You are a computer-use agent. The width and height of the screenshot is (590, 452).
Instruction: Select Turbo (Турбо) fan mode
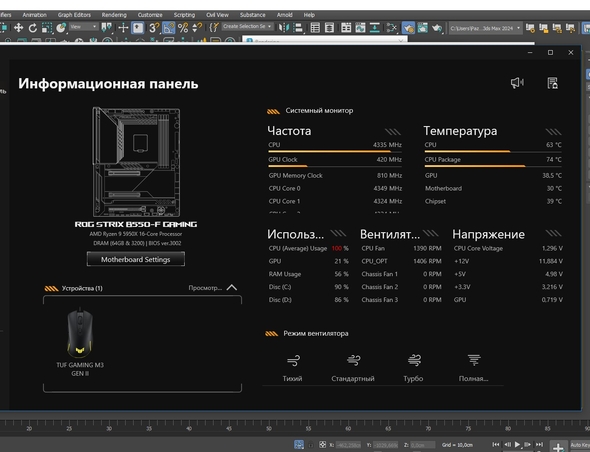[414, 368]
